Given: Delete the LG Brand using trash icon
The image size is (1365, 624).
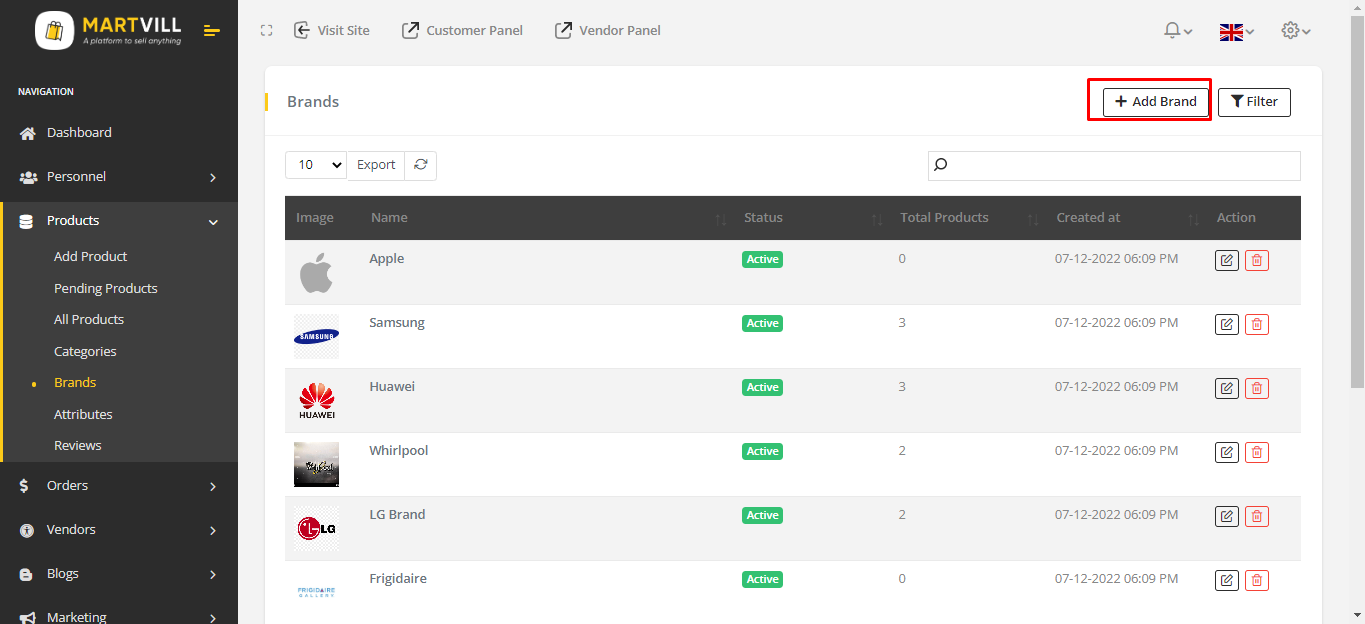Looking at the screenshot, I should tap(1257, 517).
